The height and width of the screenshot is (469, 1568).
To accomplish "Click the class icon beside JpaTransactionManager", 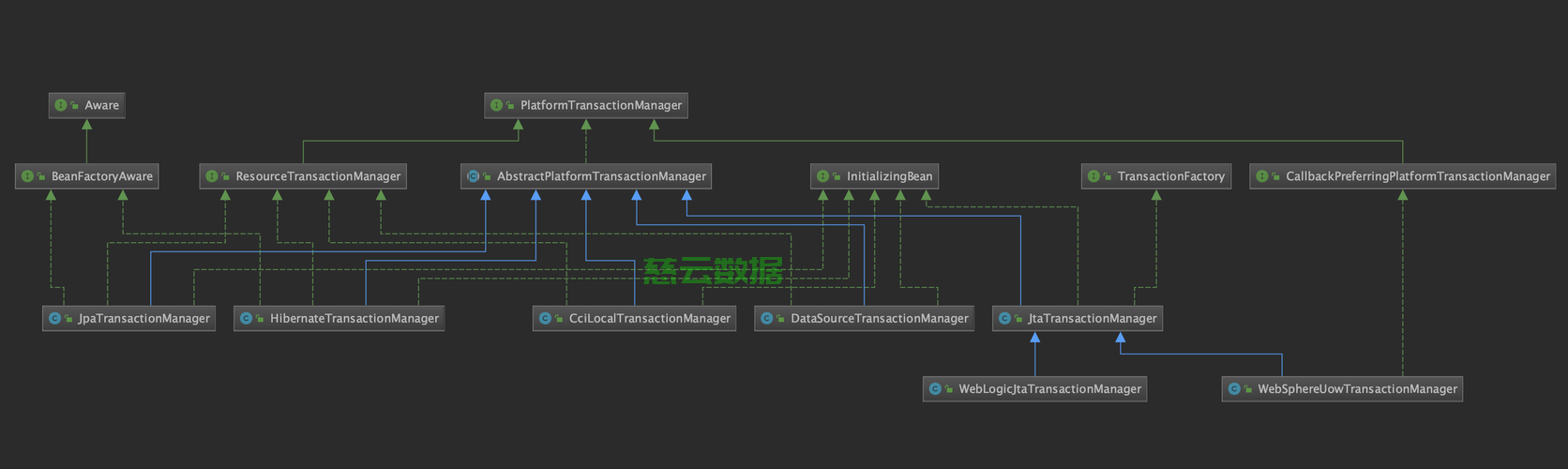I will click(x=54, y=319).
